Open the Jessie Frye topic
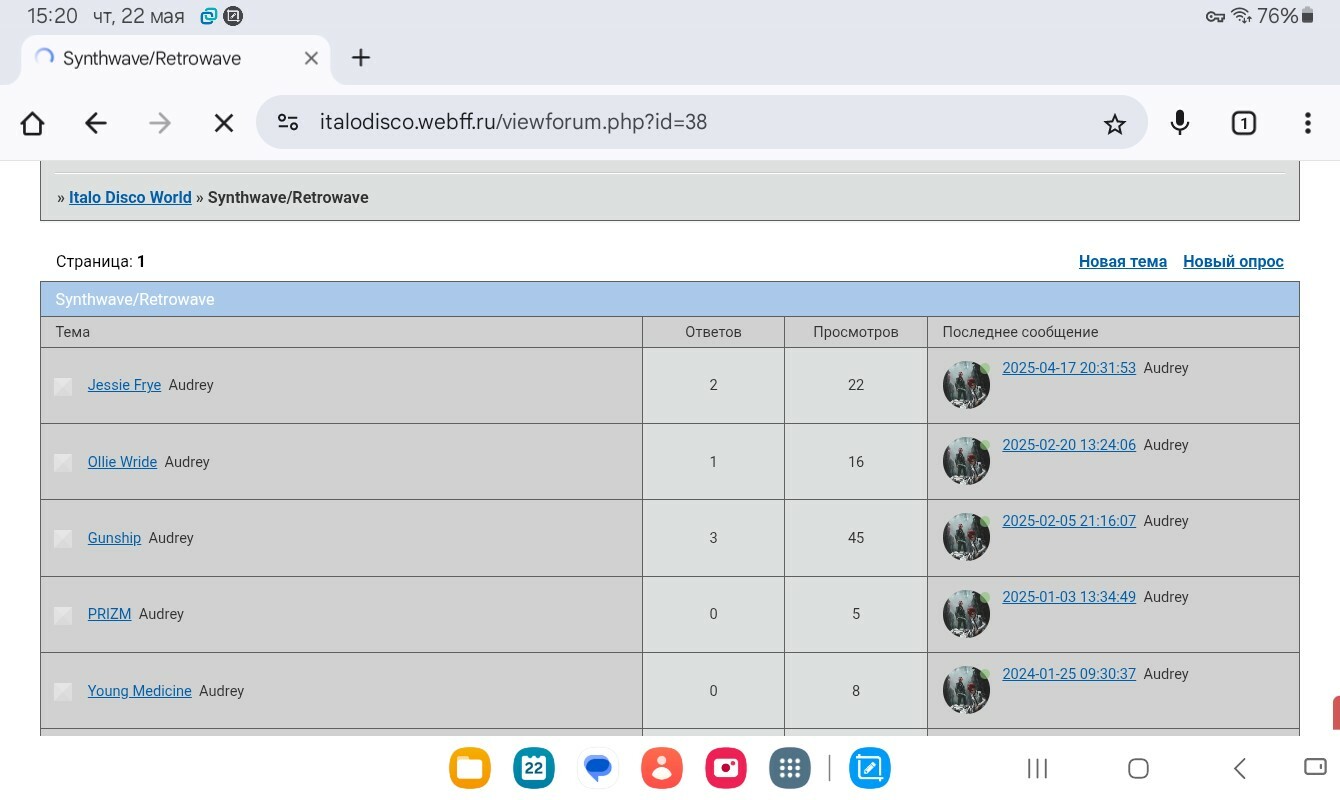The image size is (1340, 800). pos(124,385)
